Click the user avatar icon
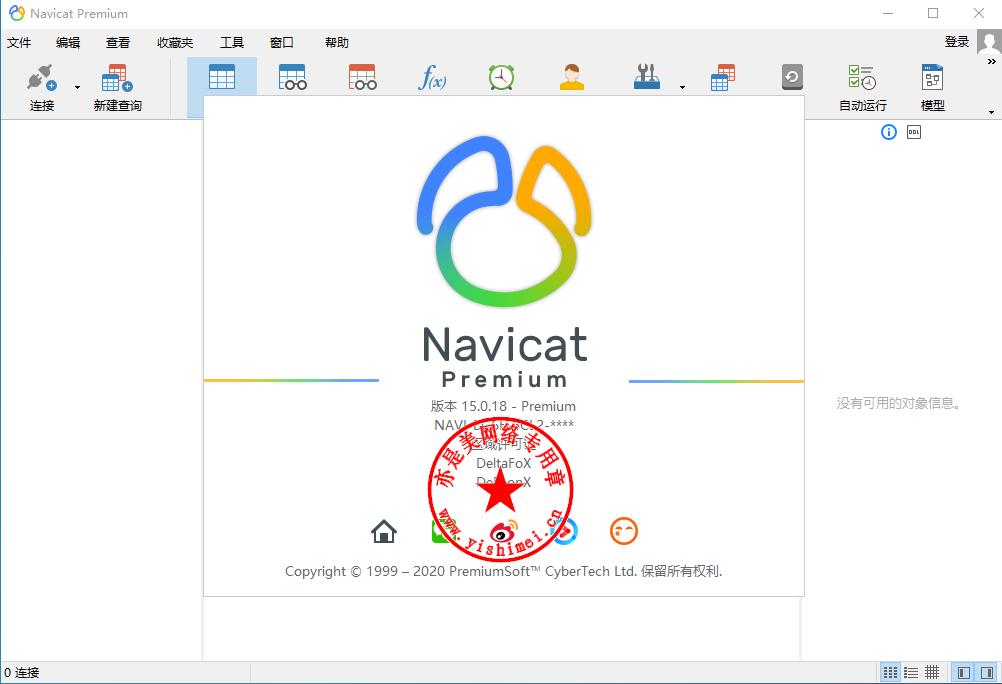Image resolution: width=1002 pixels, height=684 pixels. 989,43
